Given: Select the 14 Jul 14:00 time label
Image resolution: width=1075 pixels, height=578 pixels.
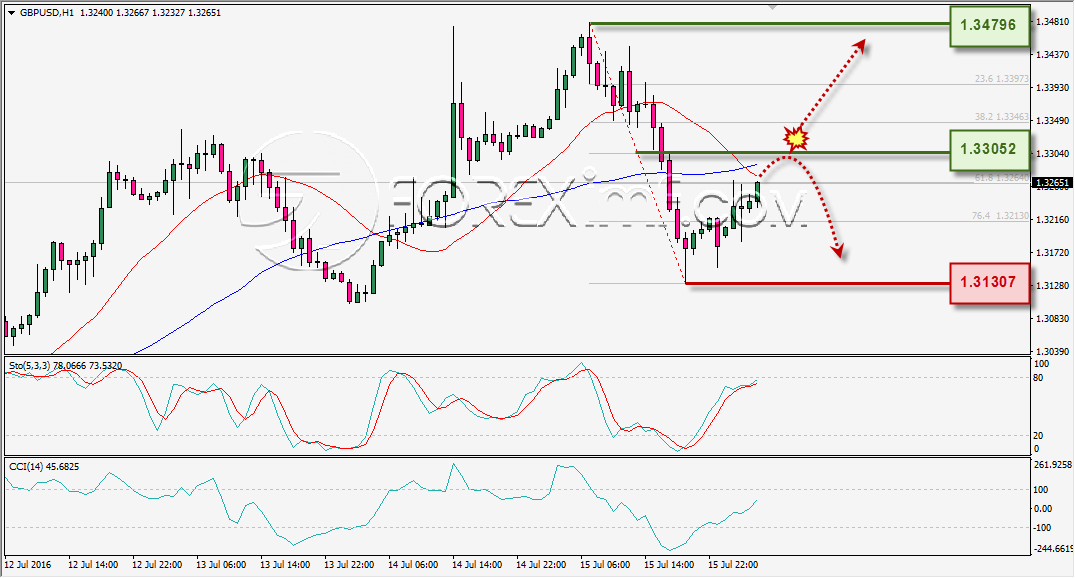Looking at the screenshot, I should click(477, 565).
